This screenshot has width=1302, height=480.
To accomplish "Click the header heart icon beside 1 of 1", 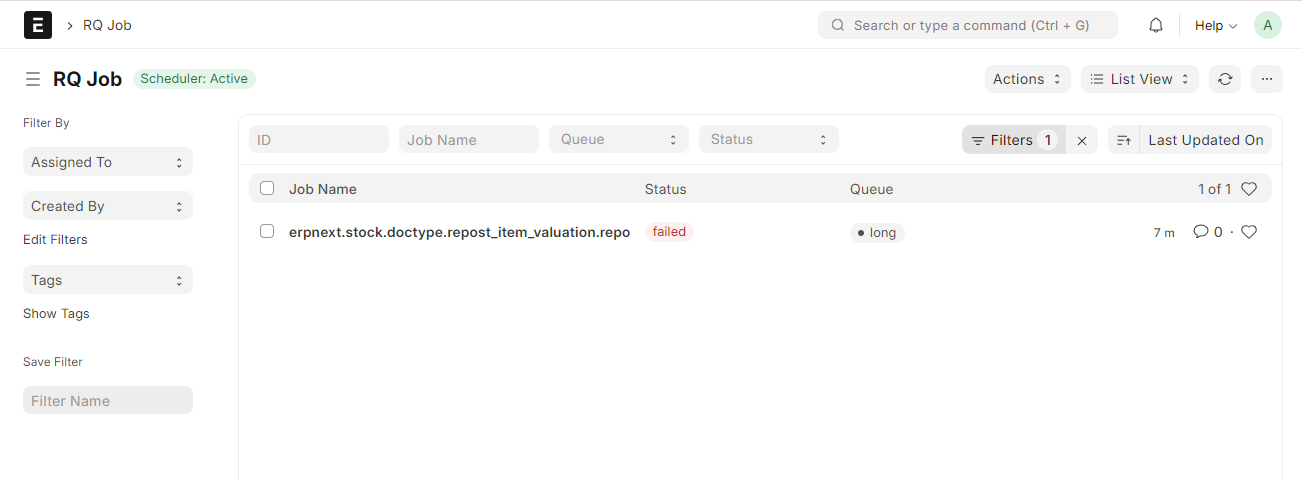I will [1249, 189].
